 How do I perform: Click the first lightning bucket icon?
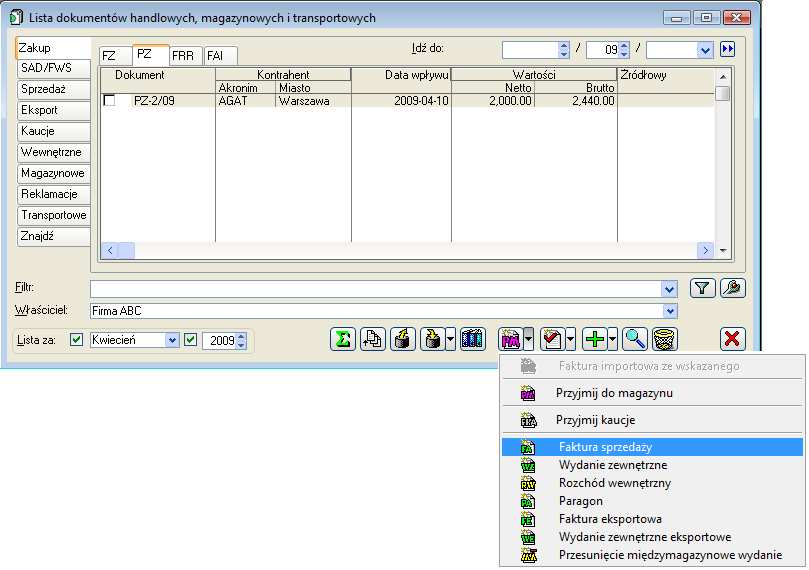402,339
